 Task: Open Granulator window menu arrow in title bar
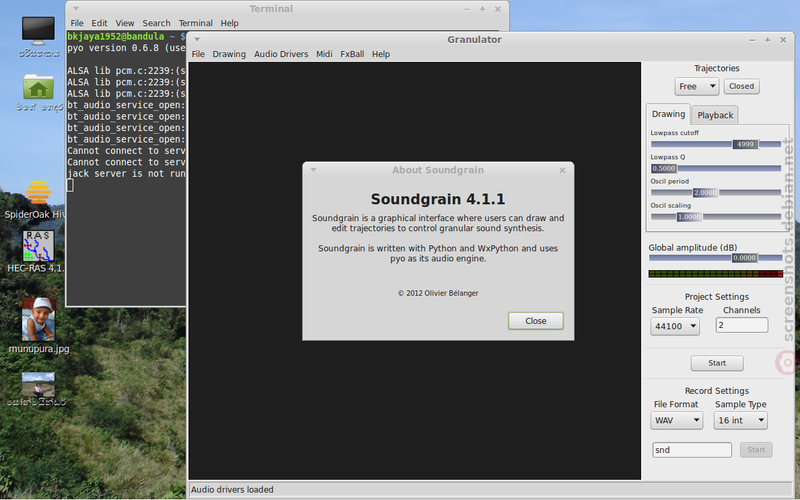[x=197, y=39]
